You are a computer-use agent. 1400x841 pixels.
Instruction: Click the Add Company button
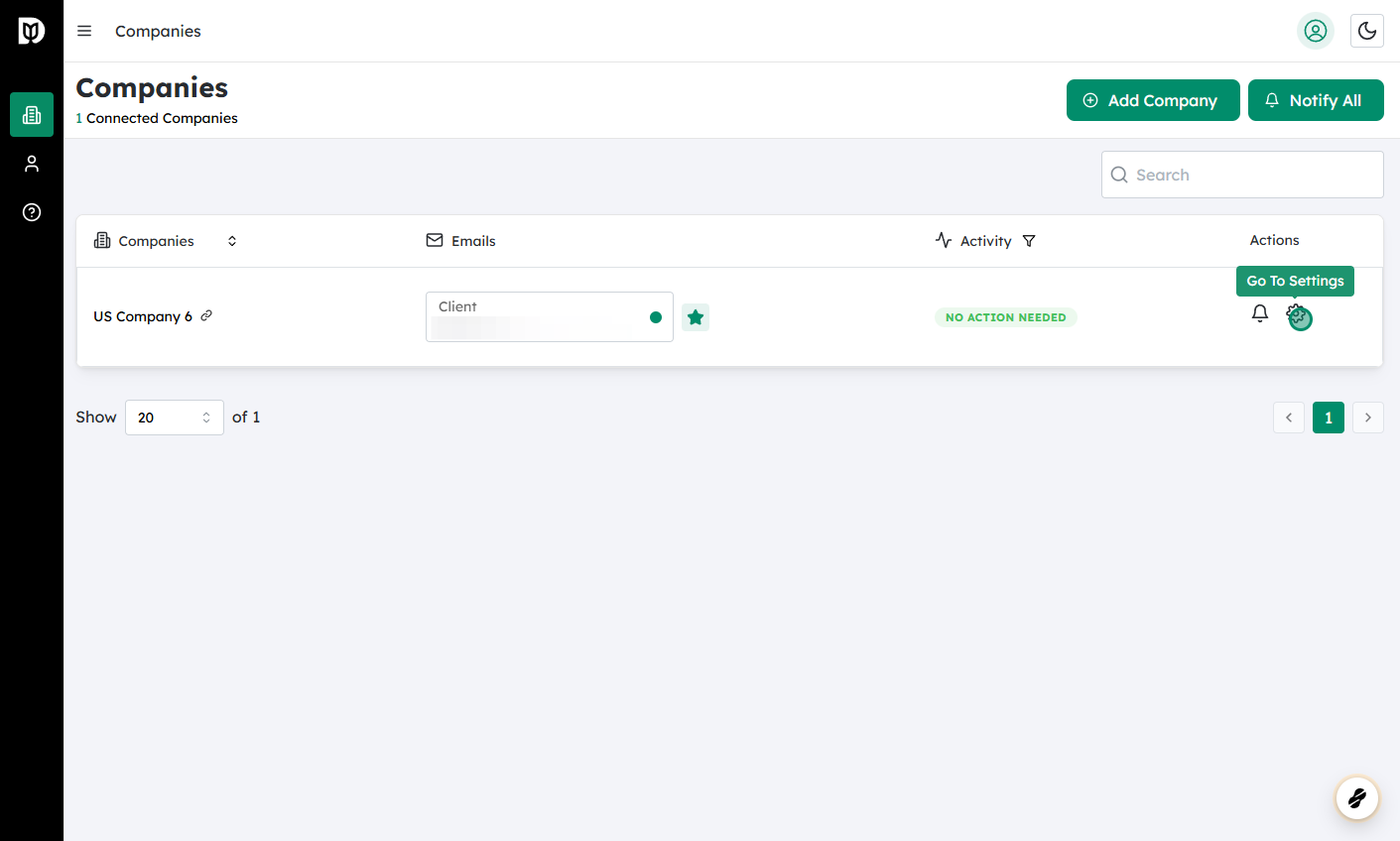click(x=1153, y=100)
